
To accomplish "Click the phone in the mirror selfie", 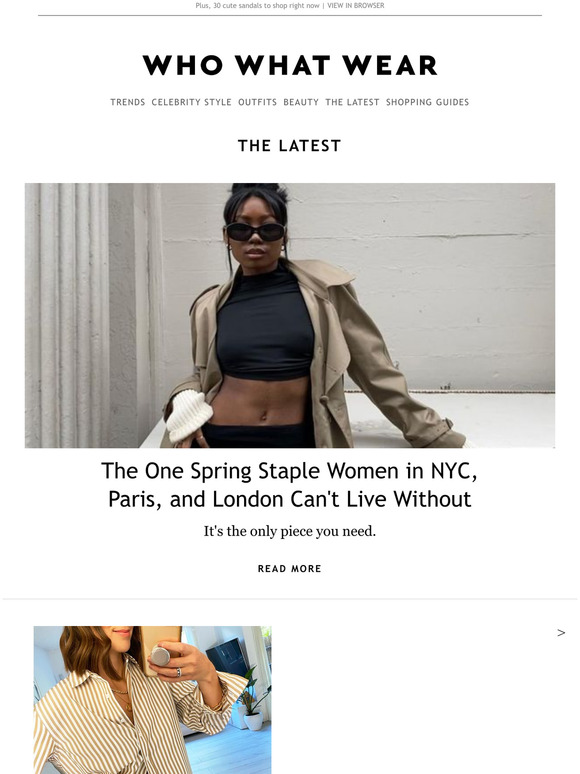I will [x=159, y=650].
